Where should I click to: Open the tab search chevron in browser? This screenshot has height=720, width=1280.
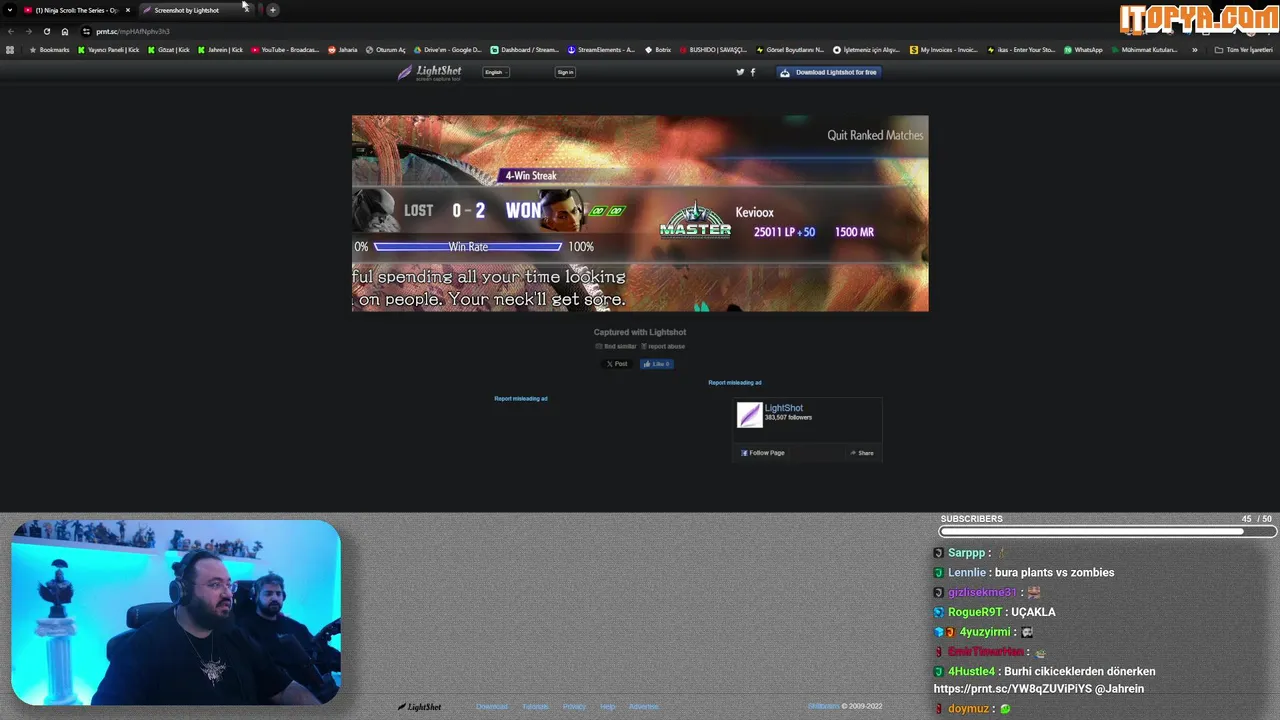pyautogui.click(x=10, y=10)
